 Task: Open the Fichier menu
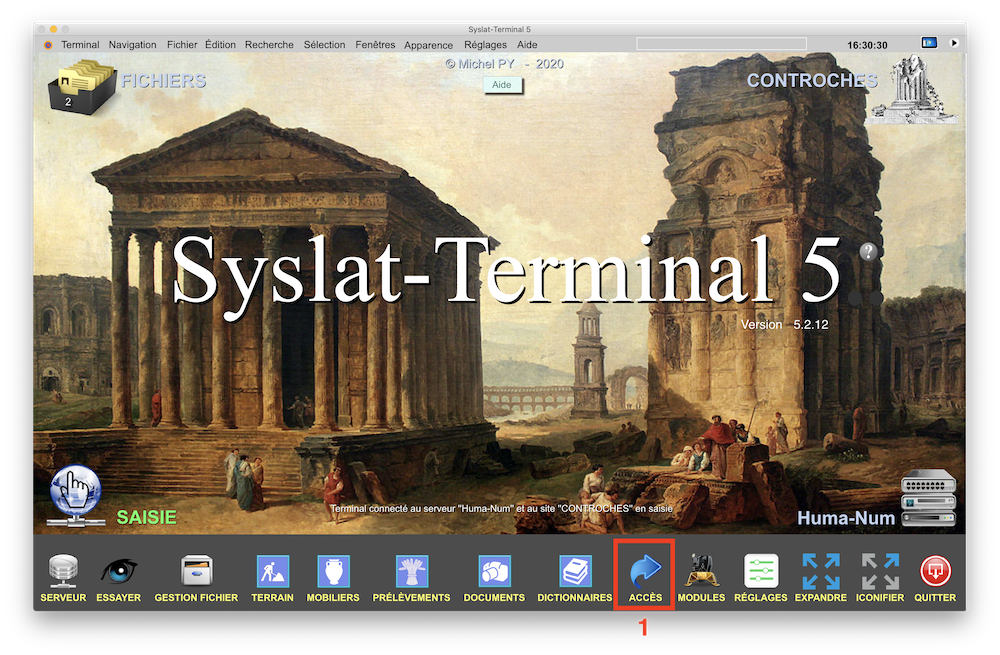[x=182, y=45]
